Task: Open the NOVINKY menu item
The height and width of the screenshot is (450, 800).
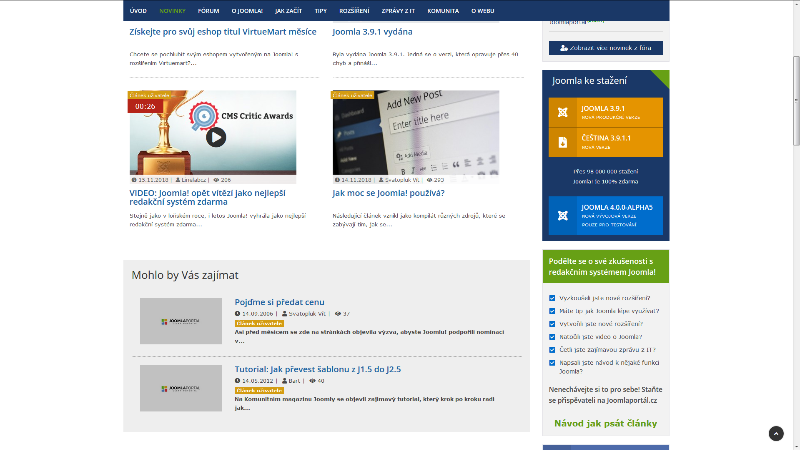Action: [x=172, y=11]
